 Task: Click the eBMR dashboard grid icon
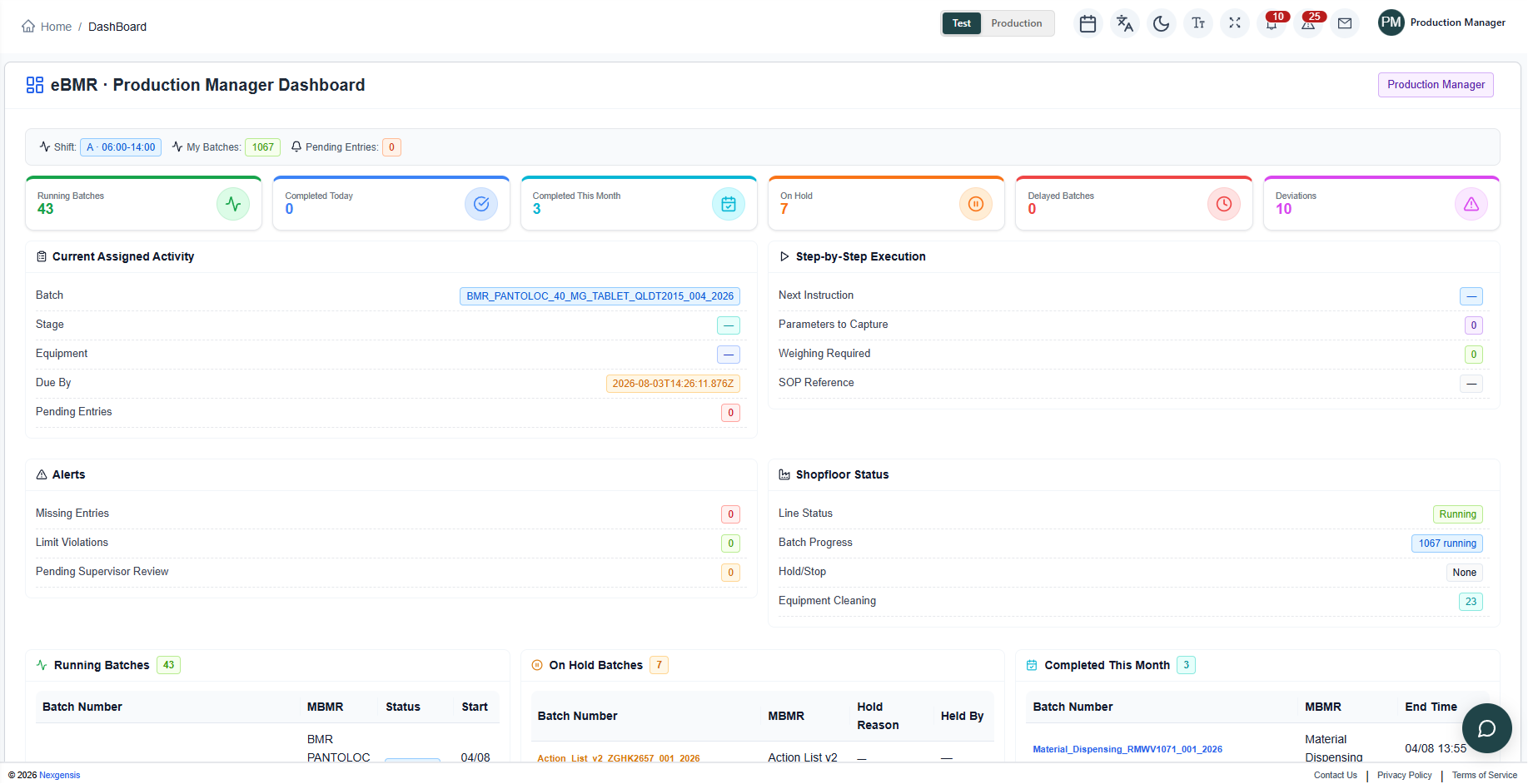click(x=35, y=85)
